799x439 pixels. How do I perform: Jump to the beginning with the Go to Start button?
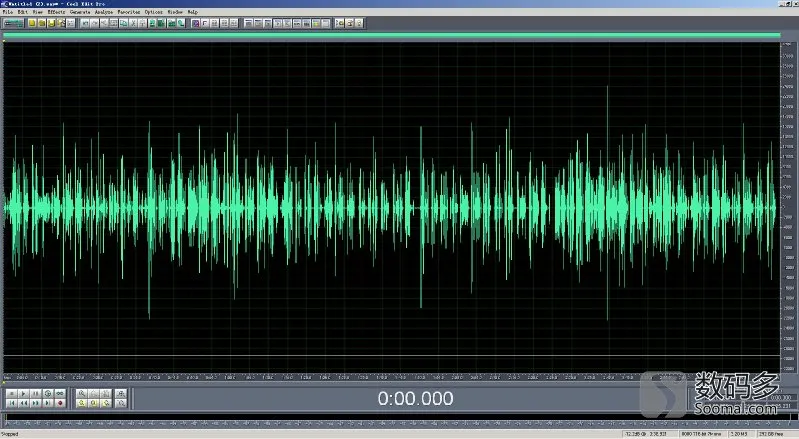click(12, 403)
